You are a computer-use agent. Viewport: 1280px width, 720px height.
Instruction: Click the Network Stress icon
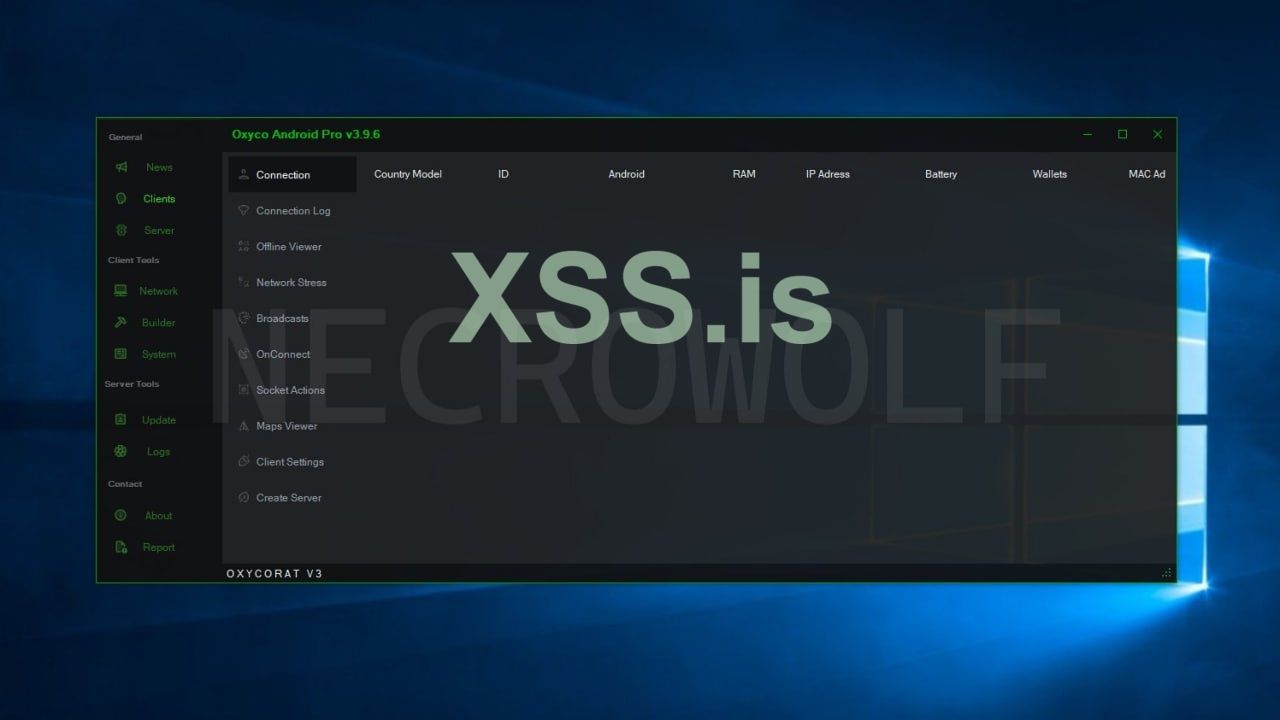[x=243, y=282]
